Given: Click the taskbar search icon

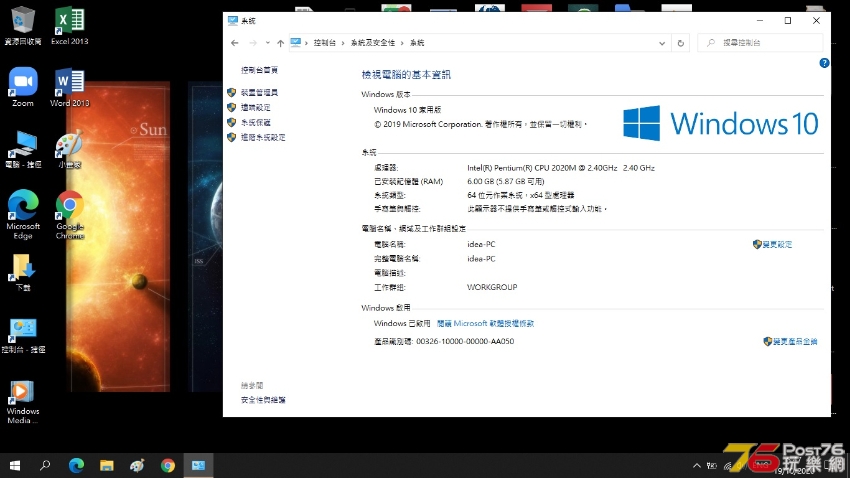Looking at the screenshot, I should point(45,465).
